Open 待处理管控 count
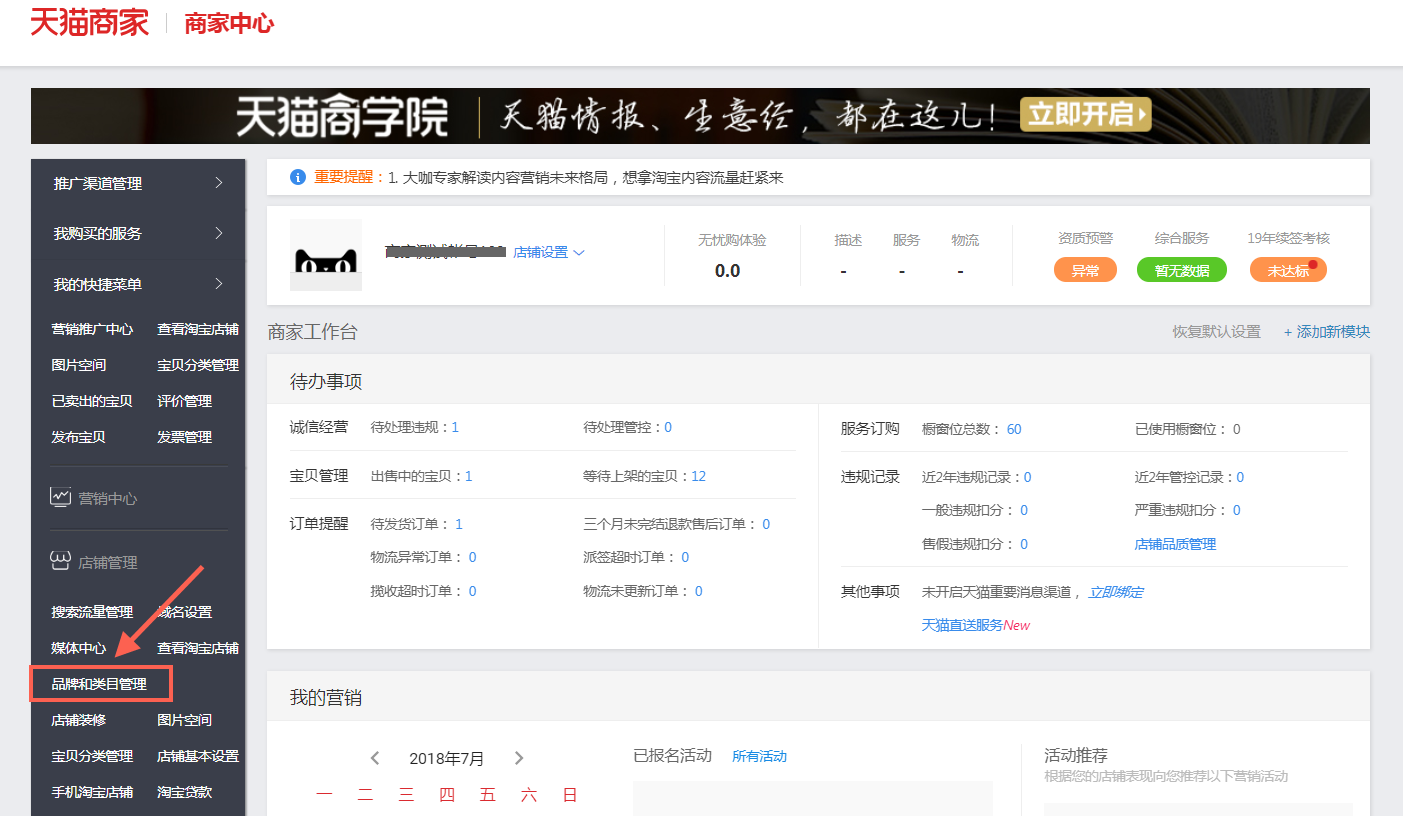 click(668, 427)
